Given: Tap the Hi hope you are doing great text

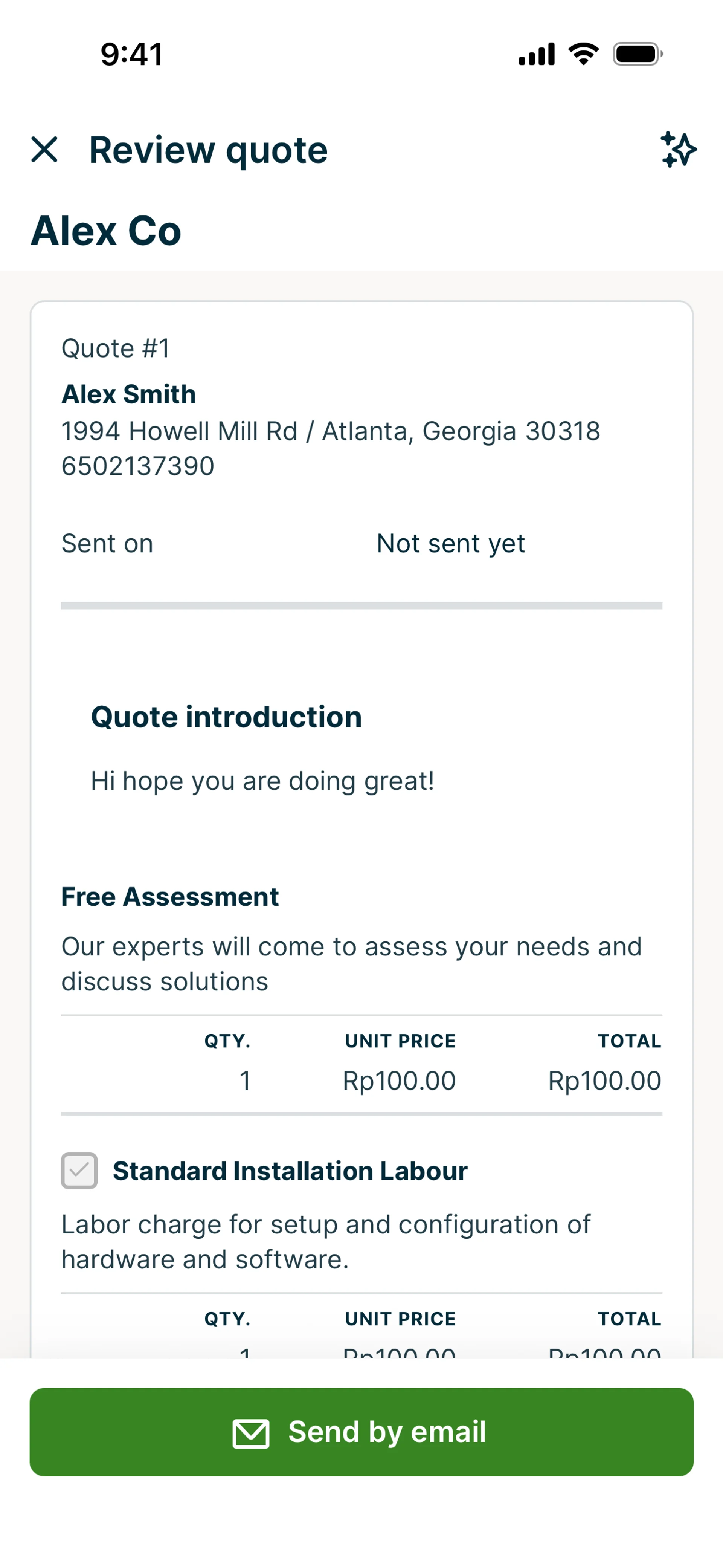Looking at the screenshot, I should pyautogui.click(x=262, y=781).
